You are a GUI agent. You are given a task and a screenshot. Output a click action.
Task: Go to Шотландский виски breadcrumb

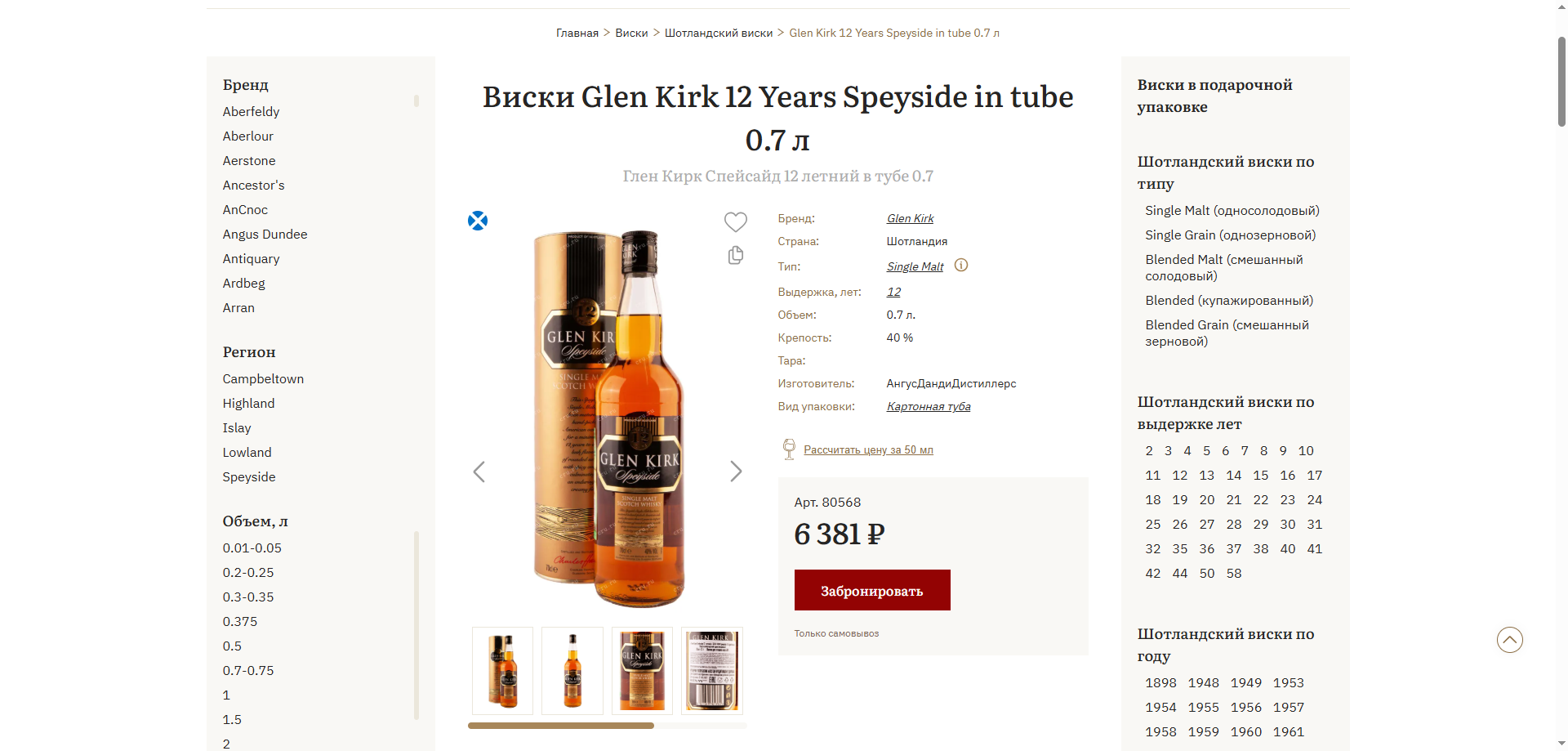click(x=719, y=34)
